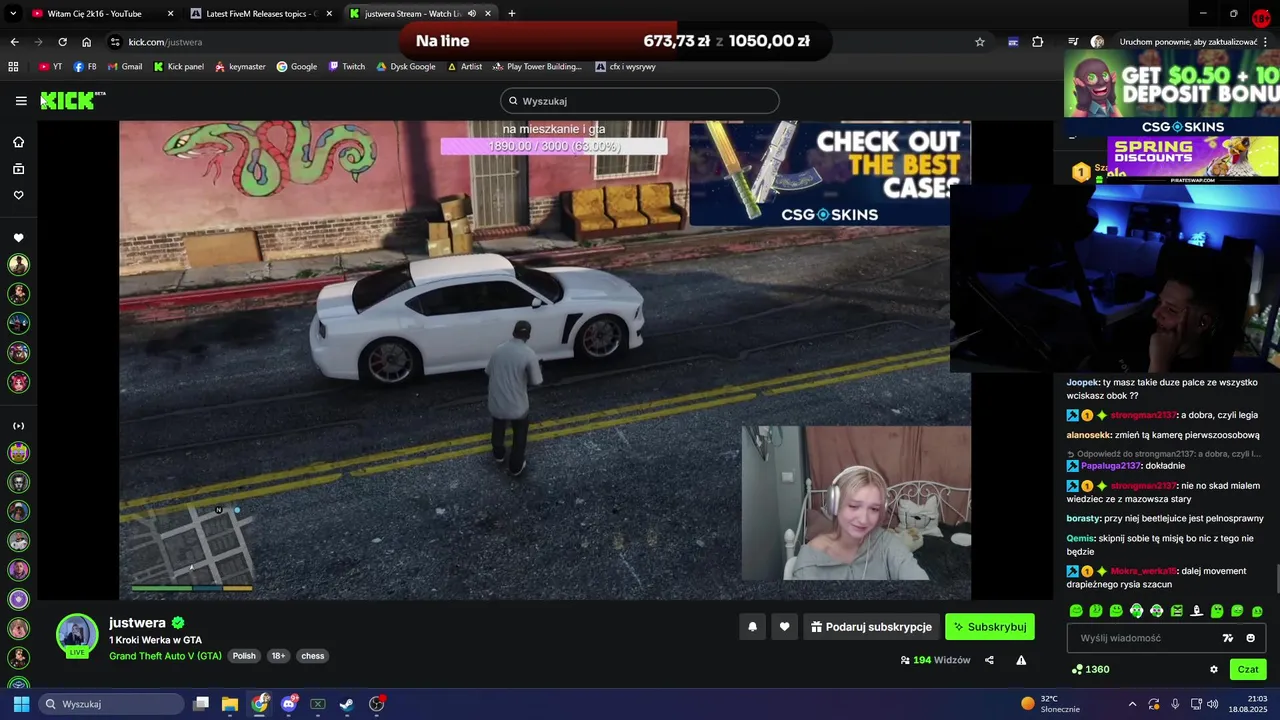Open the 1360 channel points balance
1280x720 pixels.
pos(1090,670)
